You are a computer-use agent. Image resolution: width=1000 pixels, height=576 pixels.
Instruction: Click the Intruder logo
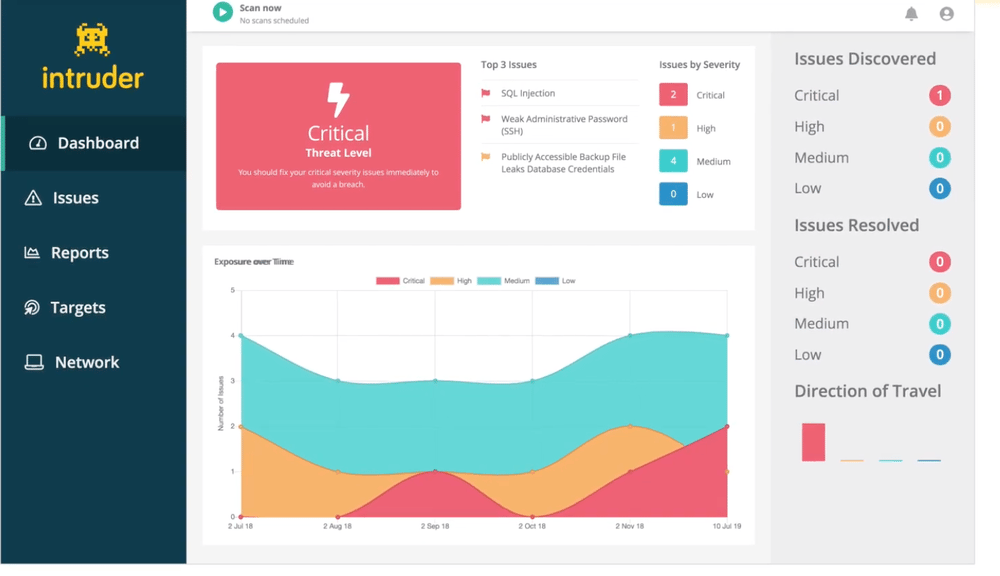[x=92, y=57]
